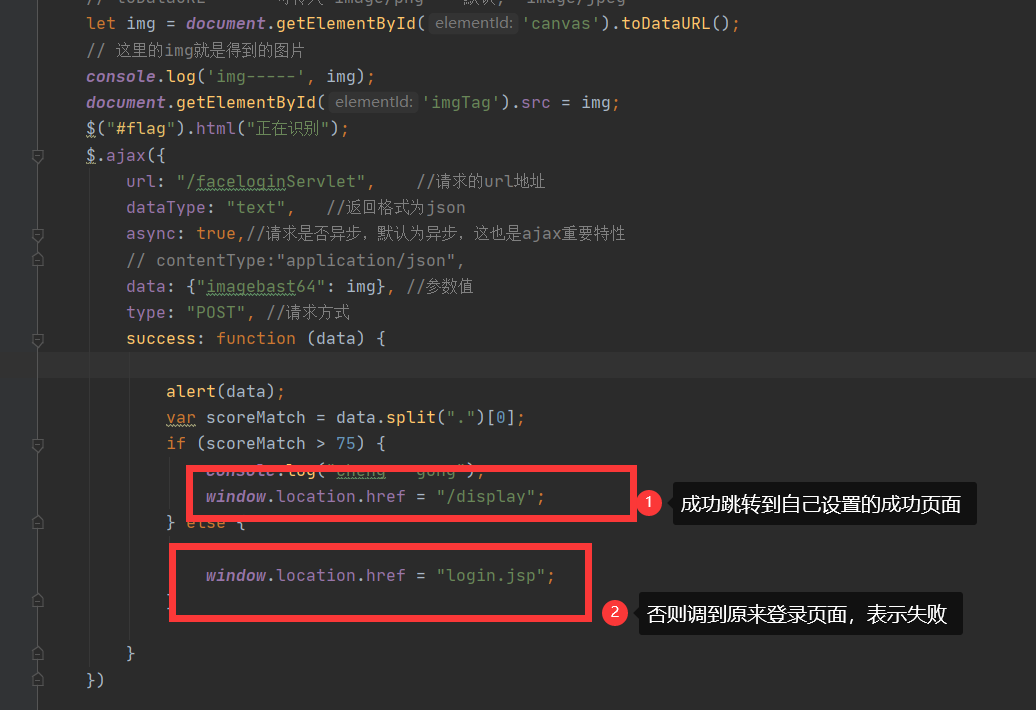Image resolution: width=1036 pixels, height=710 pixels.
Task: Click red annotation badge number 2
Action: [614, 613]
